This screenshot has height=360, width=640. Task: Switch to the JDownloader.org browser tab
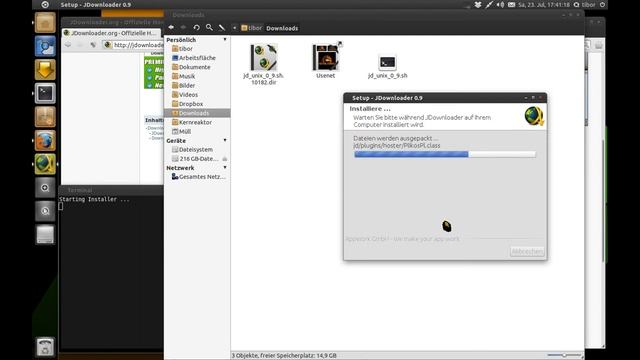click(x=111, y=33)
